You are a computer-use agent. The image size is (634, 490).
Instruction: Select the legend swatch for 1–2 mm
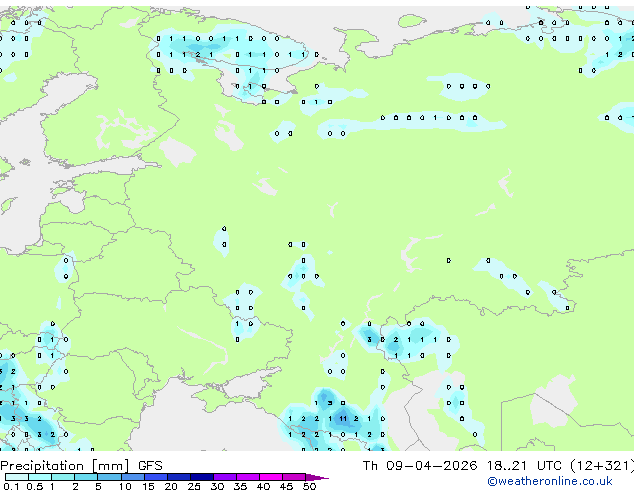[63, 477]
